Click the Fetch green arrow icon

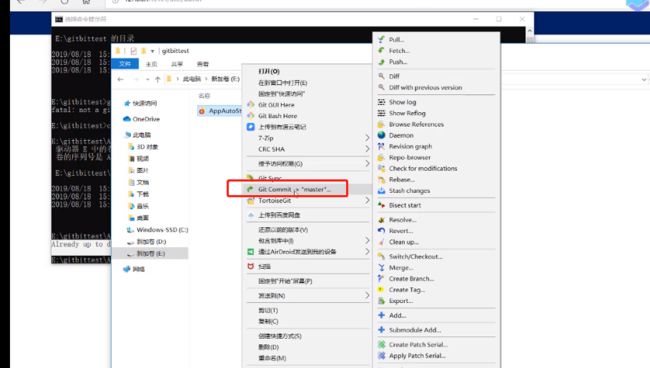pyautogui.click(x=381, y=51)
